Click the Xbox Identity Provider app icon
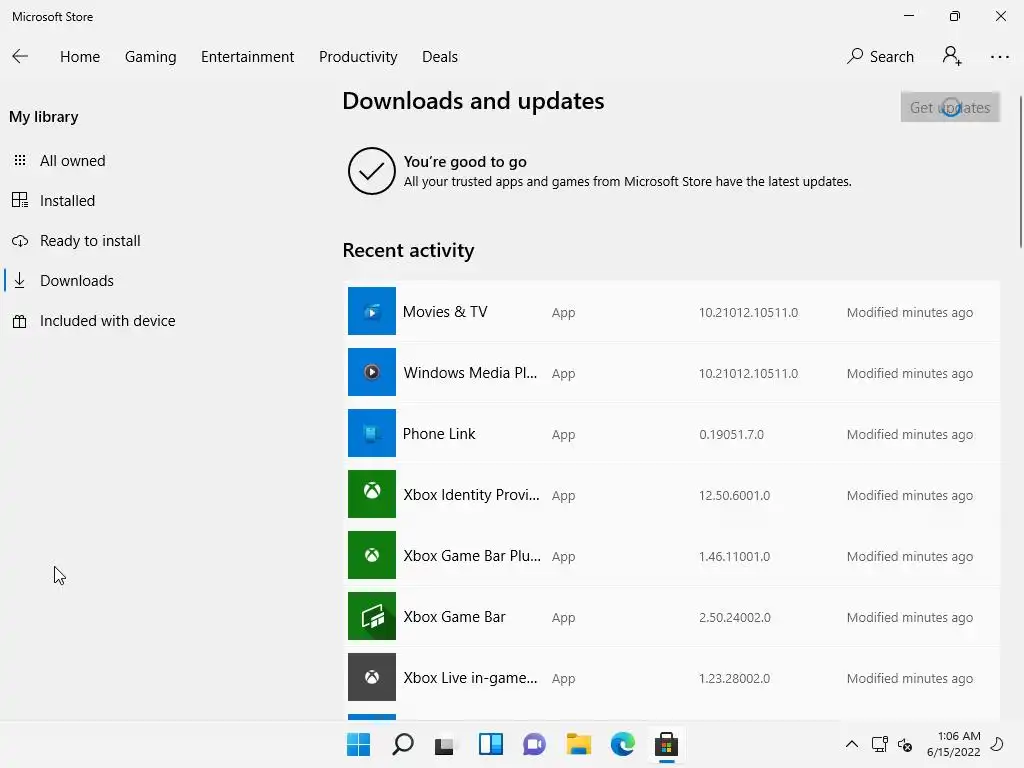Image resolution: width=1024 pixels, height=768 pixels. (372, 494)
